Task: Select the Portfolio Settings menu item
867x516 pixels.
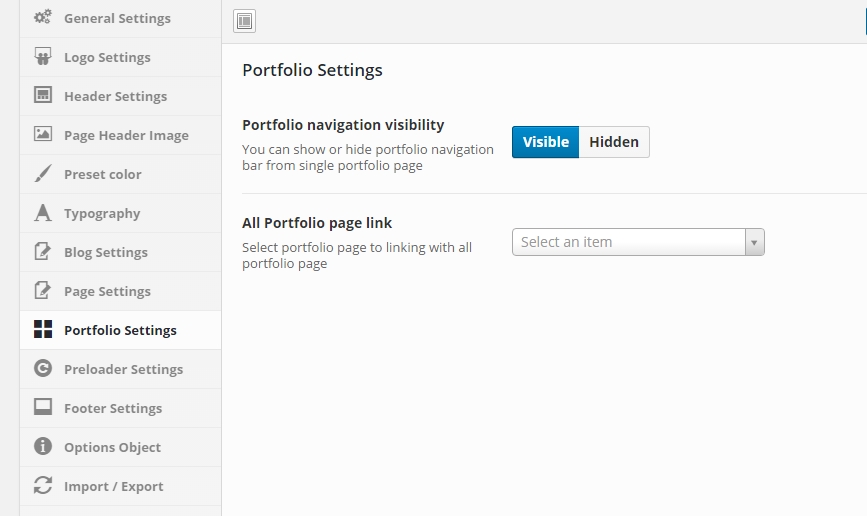Action: click(121, 330)
